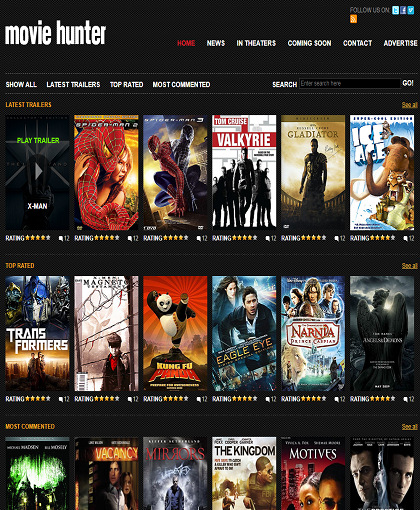This screenshot has width=420, height=510.
Task: Click rating stars under X-Man poster
Action: click(x=38, y=238)
